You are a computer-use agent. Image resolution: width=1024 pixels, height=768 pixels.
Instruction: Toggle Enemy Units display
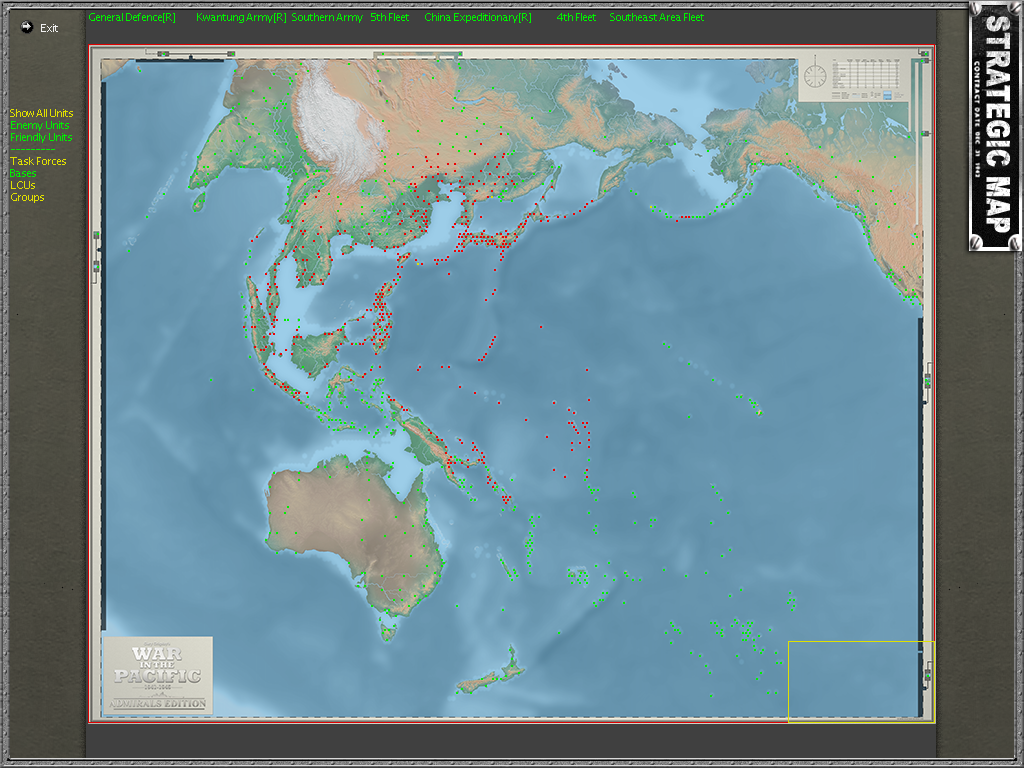tap(39, 125)
